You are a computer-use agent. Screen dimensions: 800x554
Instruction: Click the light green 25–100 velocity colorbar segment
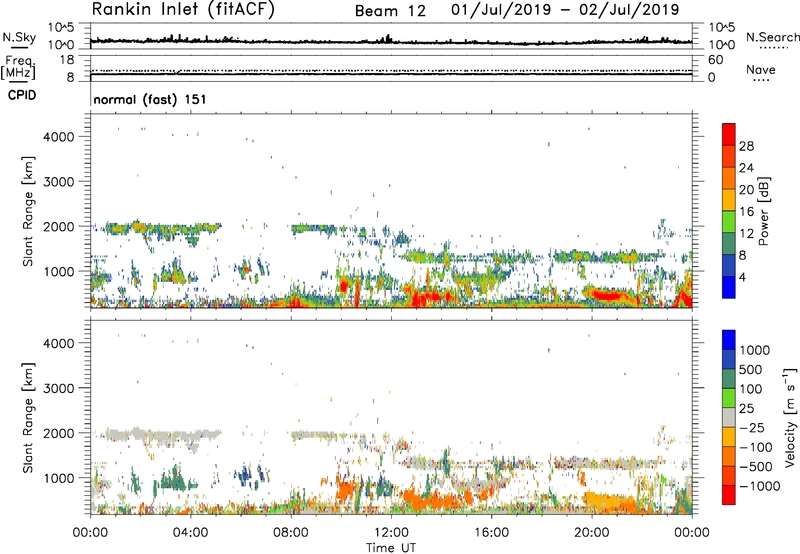tap(729, 398)
